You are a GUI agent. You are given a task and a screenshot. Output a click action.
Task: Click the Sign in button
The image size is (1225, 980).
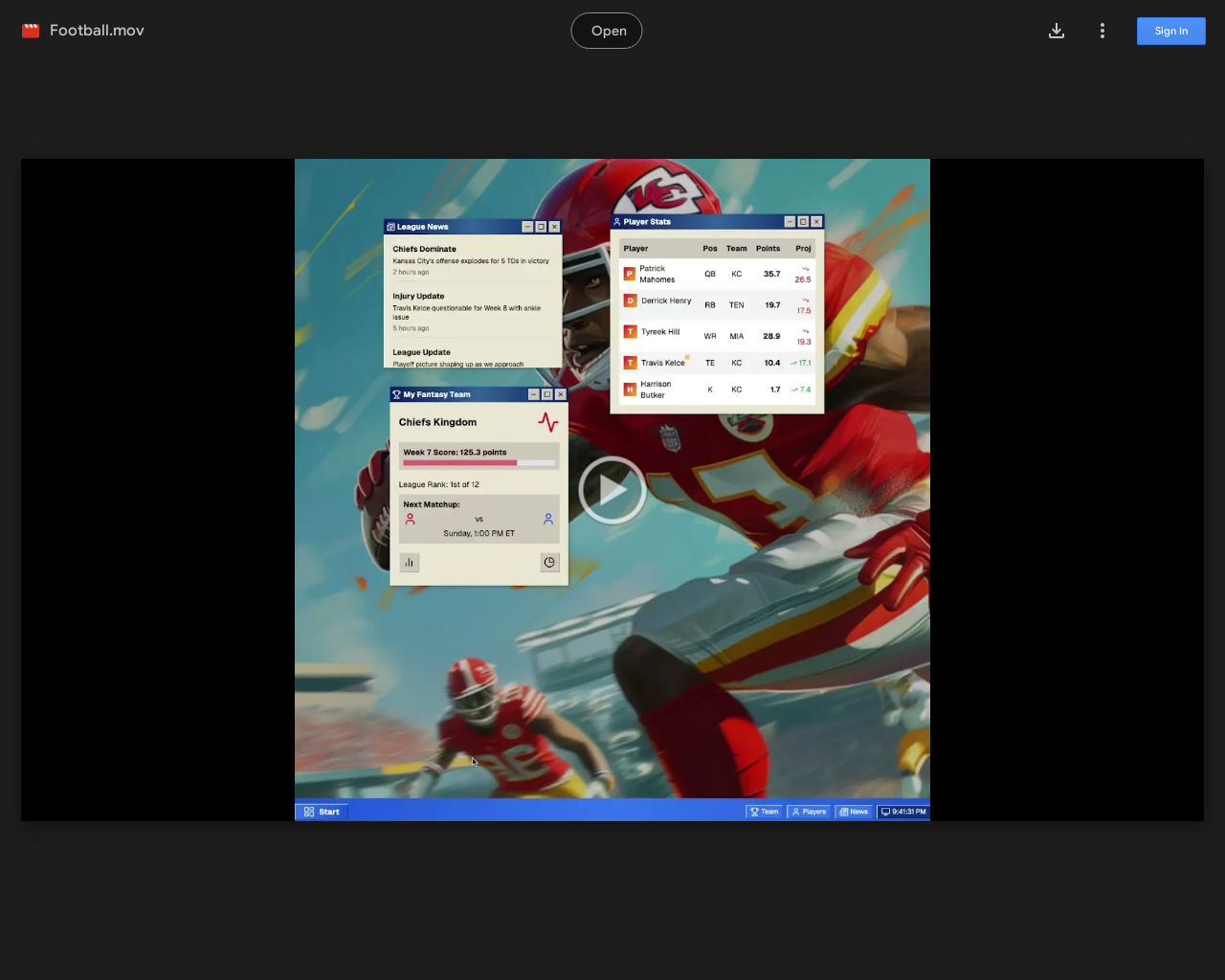(x=1170, y=31)
